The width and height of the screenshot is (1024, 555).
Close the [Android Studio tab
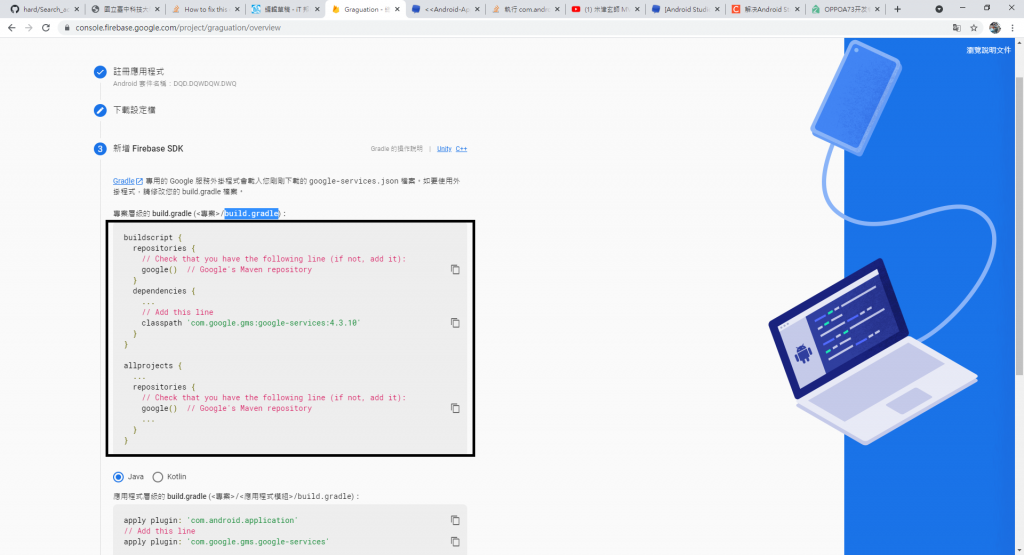click(718, 9)
